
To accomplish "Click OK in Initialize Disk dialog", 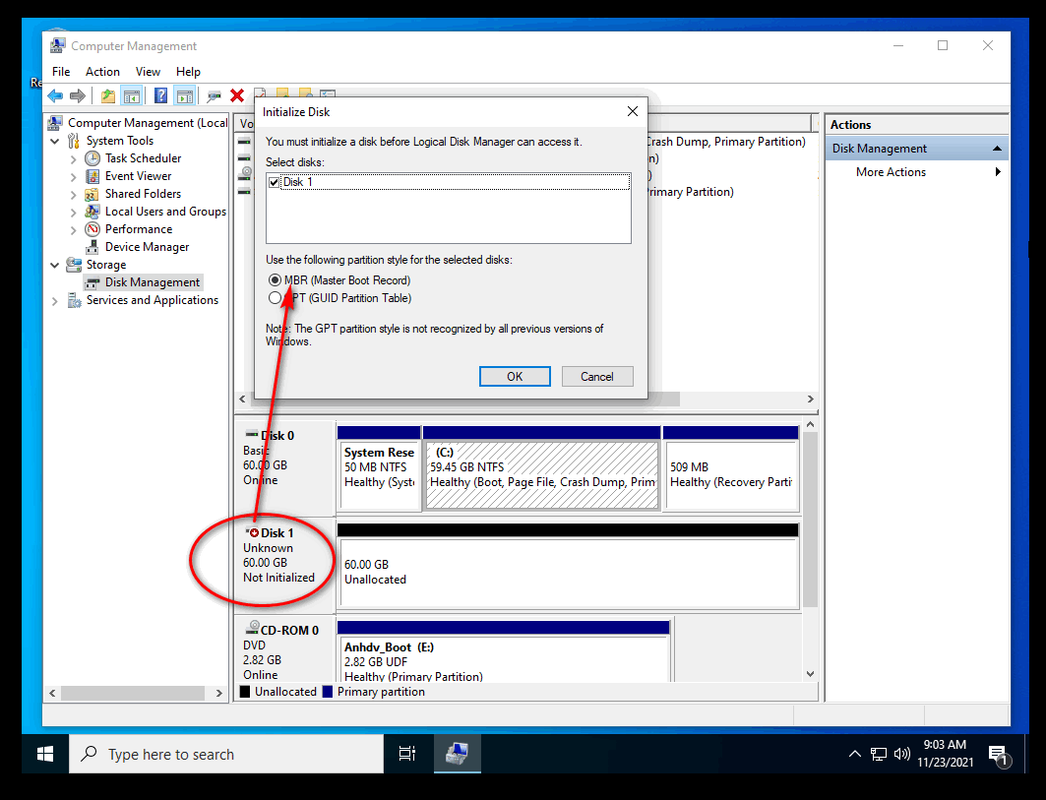I will pyautogui.click(x=514, y=376).
